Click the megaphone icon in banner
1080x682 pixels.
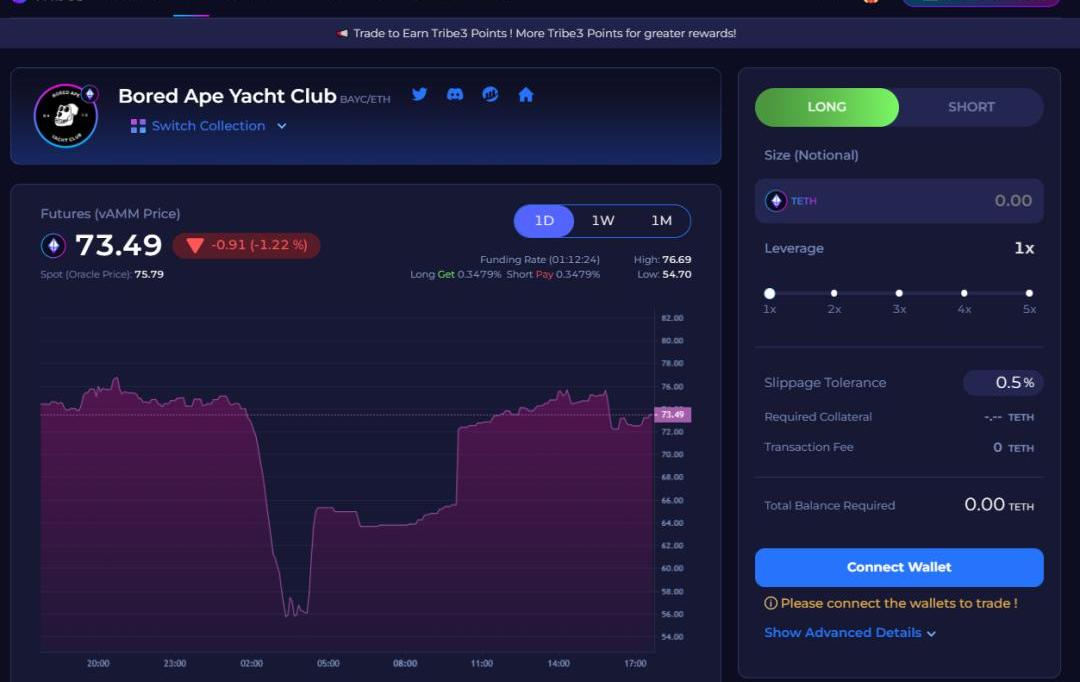(x=342, y=33)
